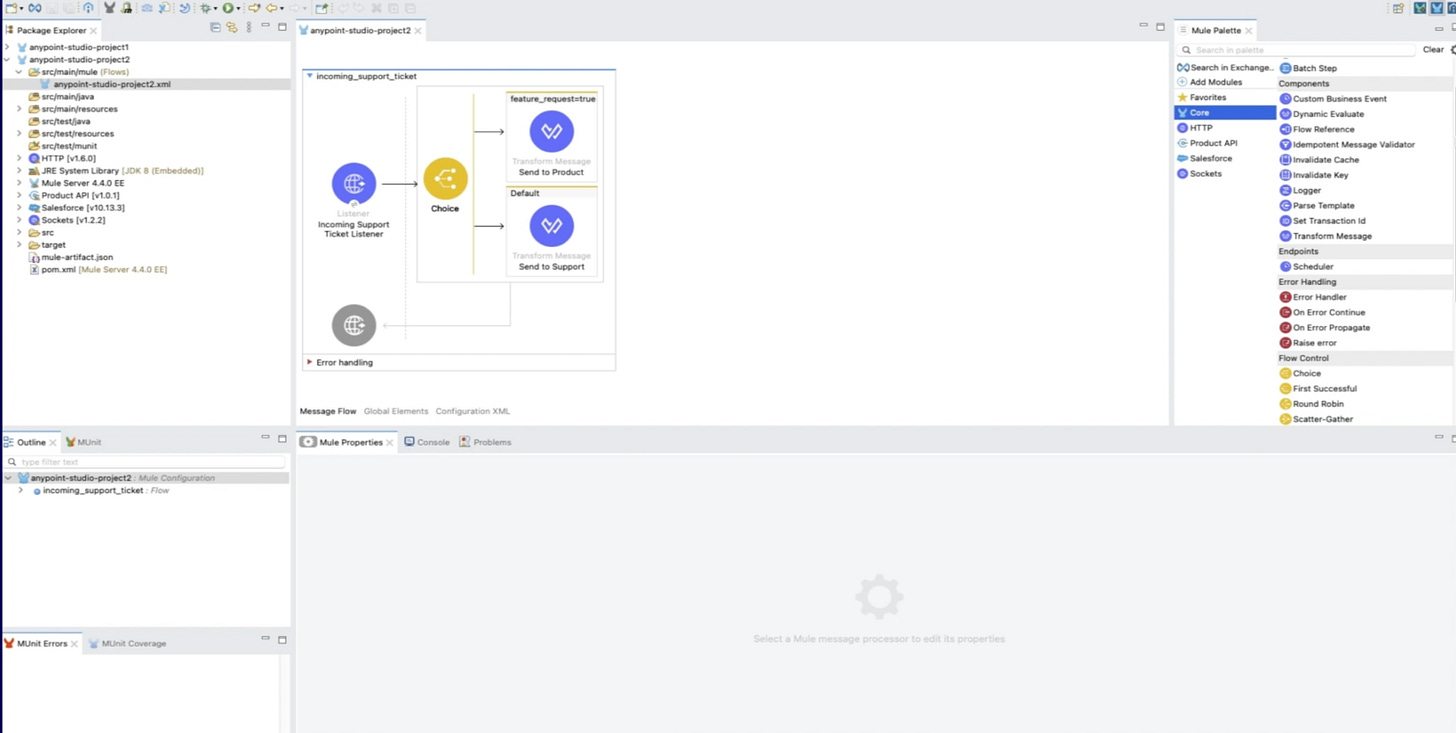1456x733 pixels.
Task: Collapse the incoming_support_ticket flow triangle
Action: pos(310,76)
